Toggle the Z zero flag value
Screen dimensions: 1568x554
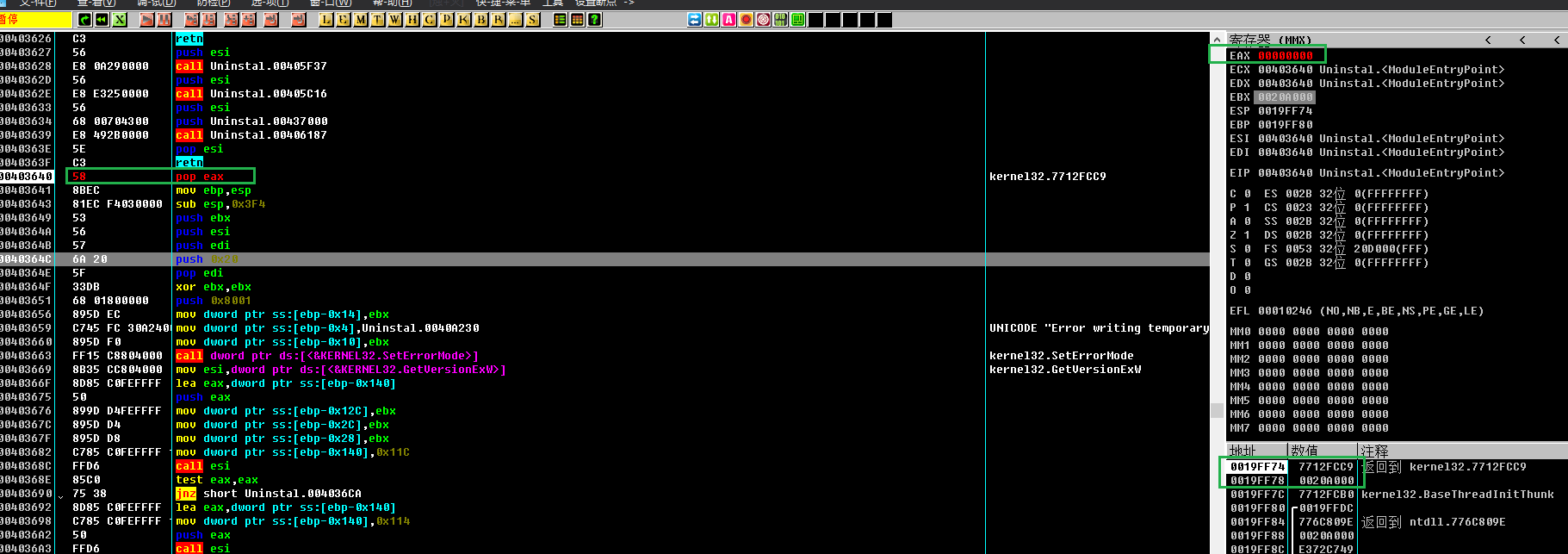[1247, 235]
